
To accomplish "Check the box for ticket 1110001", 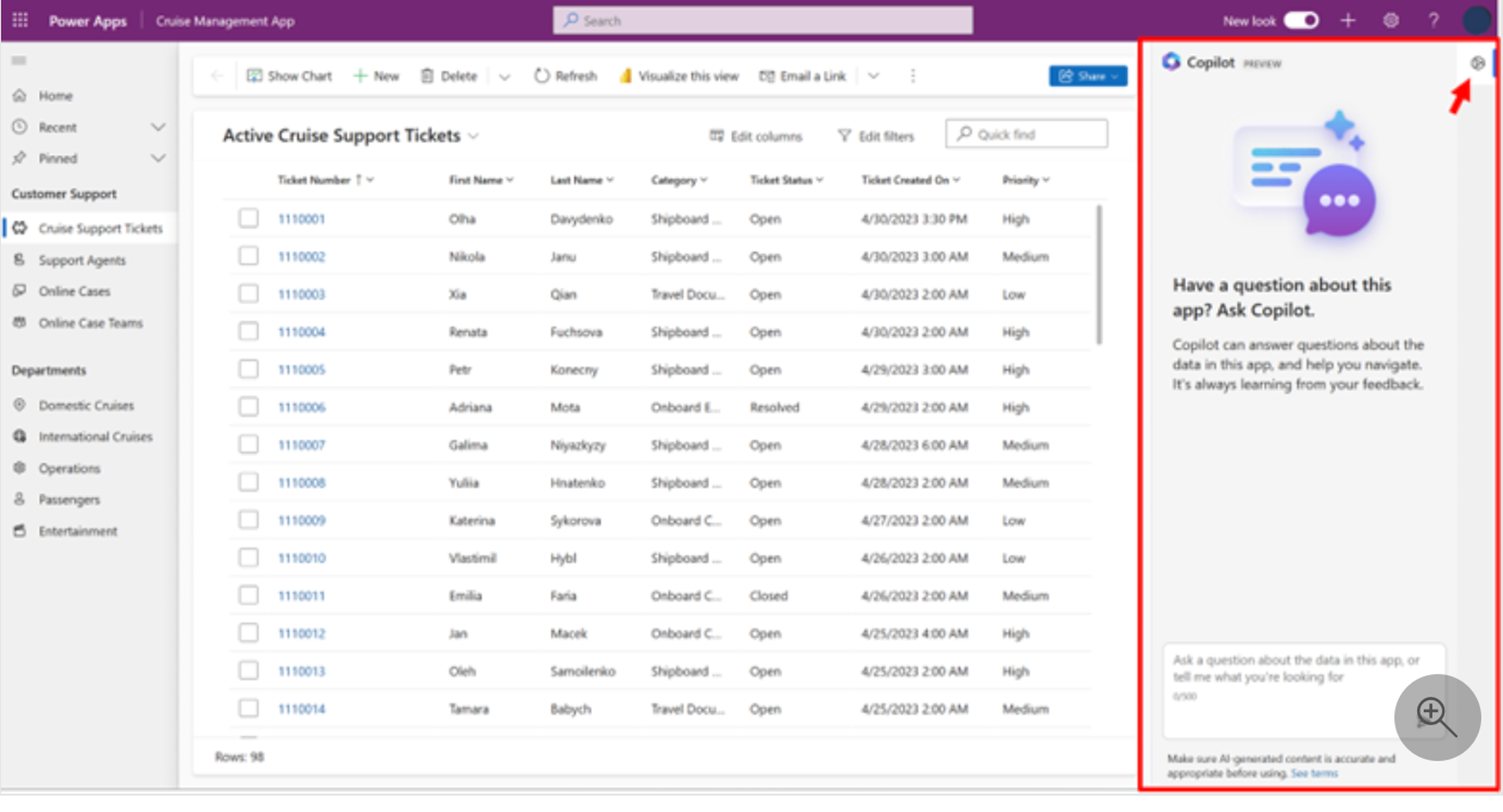I will point(248,218).
